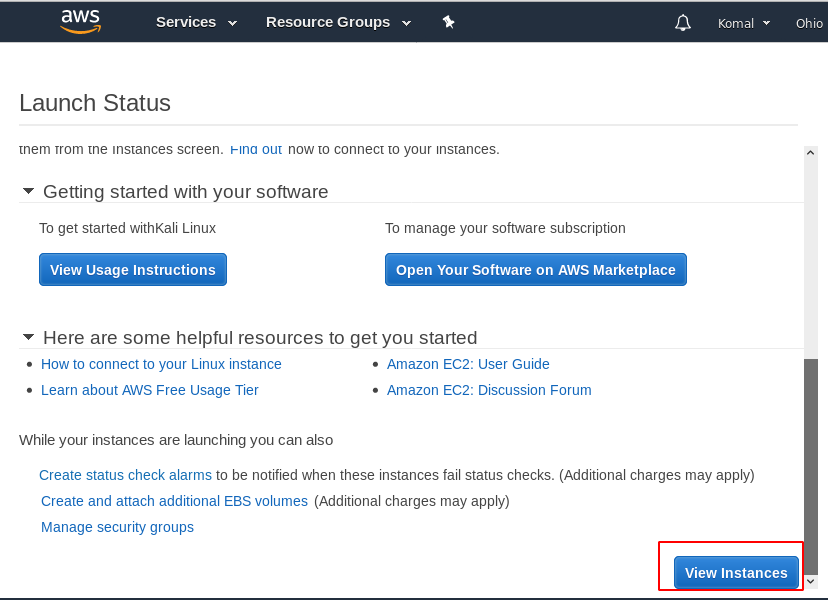Collapse the Getting started with your software section
The height and width of the screenshot is (600, 828).
(x=28, y=191)
